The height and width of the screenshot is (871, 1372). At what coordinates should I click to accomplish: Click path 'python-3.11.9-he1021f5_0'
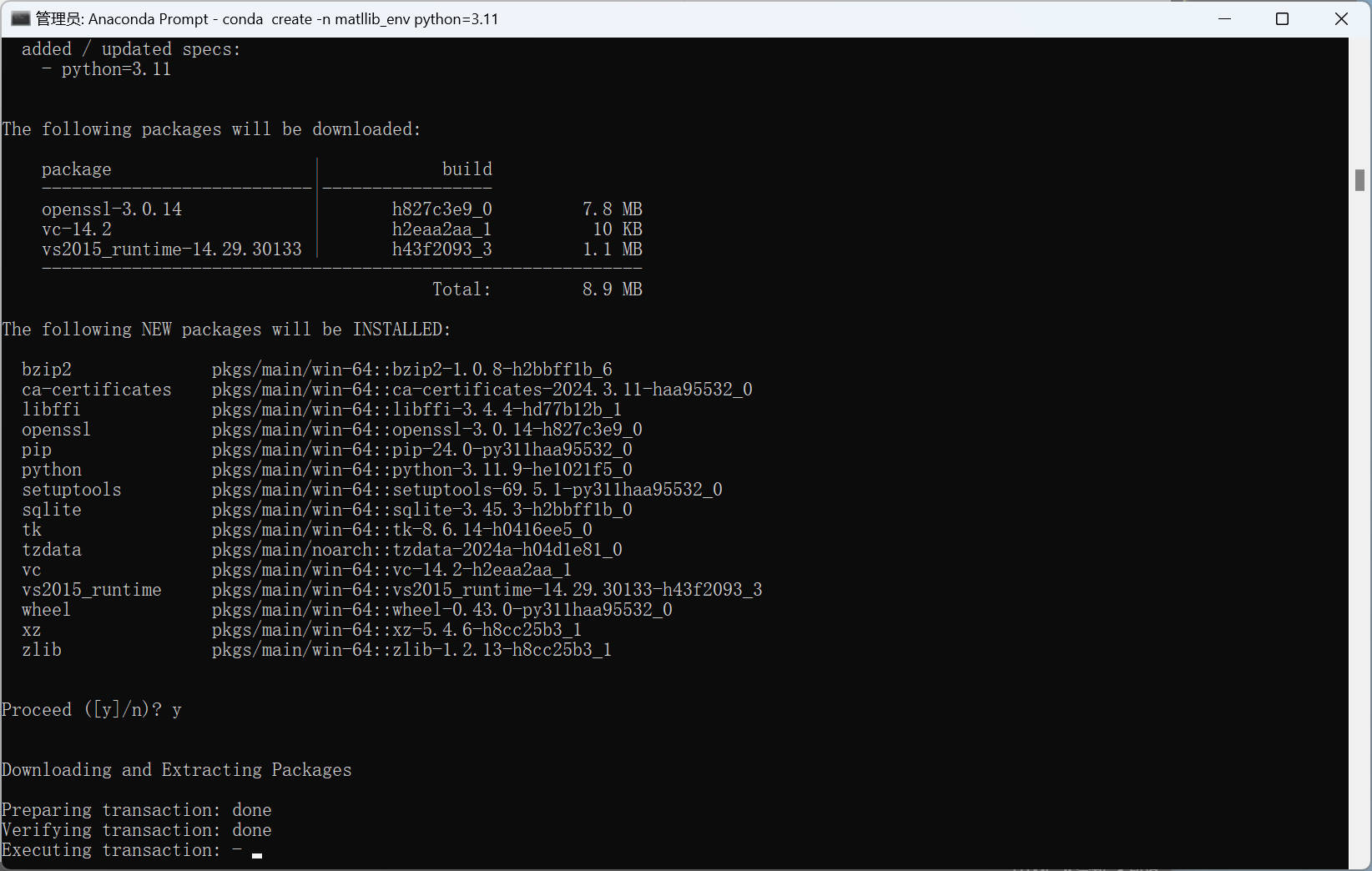[512, 470]
